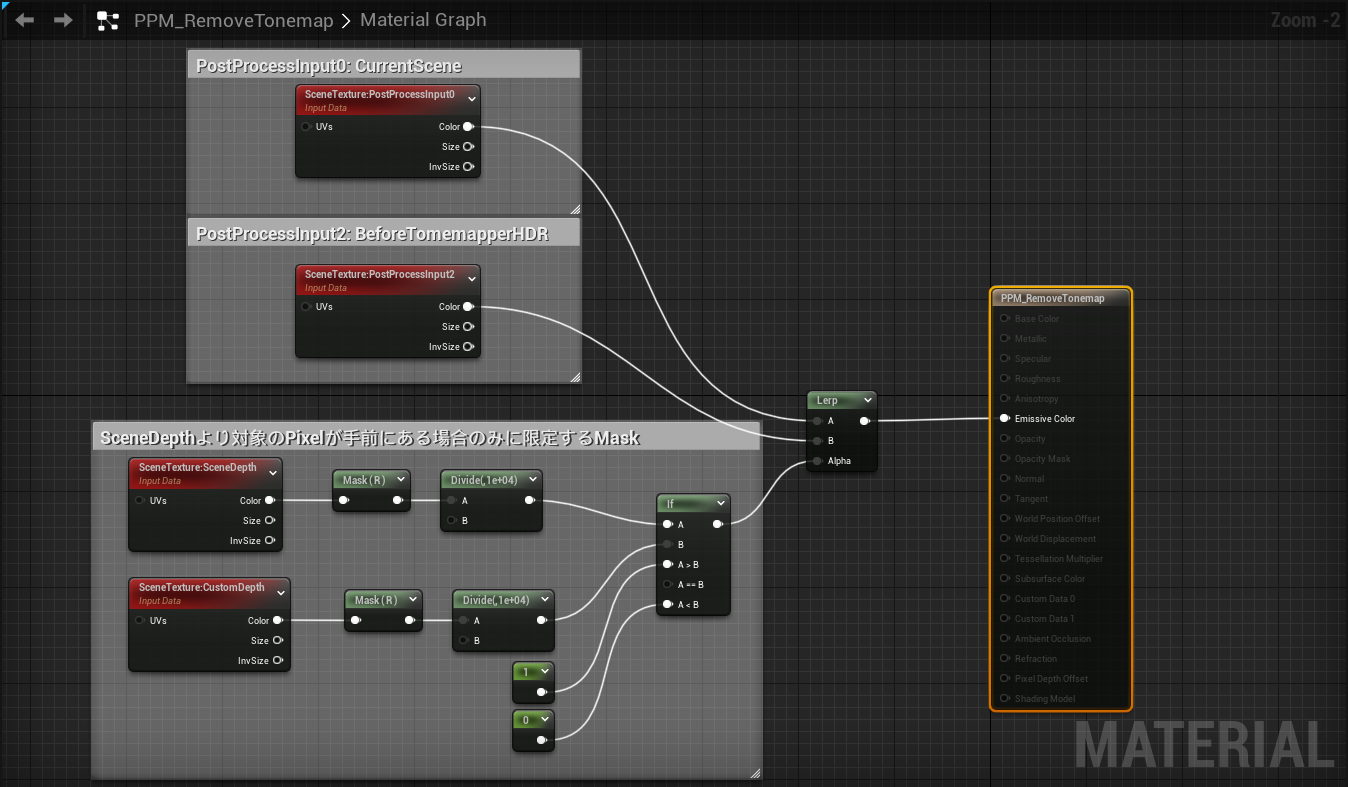Screen dimensions: 1348x787
Task: Click the Zoom -2 indicator text
Action: [1305, 20]
